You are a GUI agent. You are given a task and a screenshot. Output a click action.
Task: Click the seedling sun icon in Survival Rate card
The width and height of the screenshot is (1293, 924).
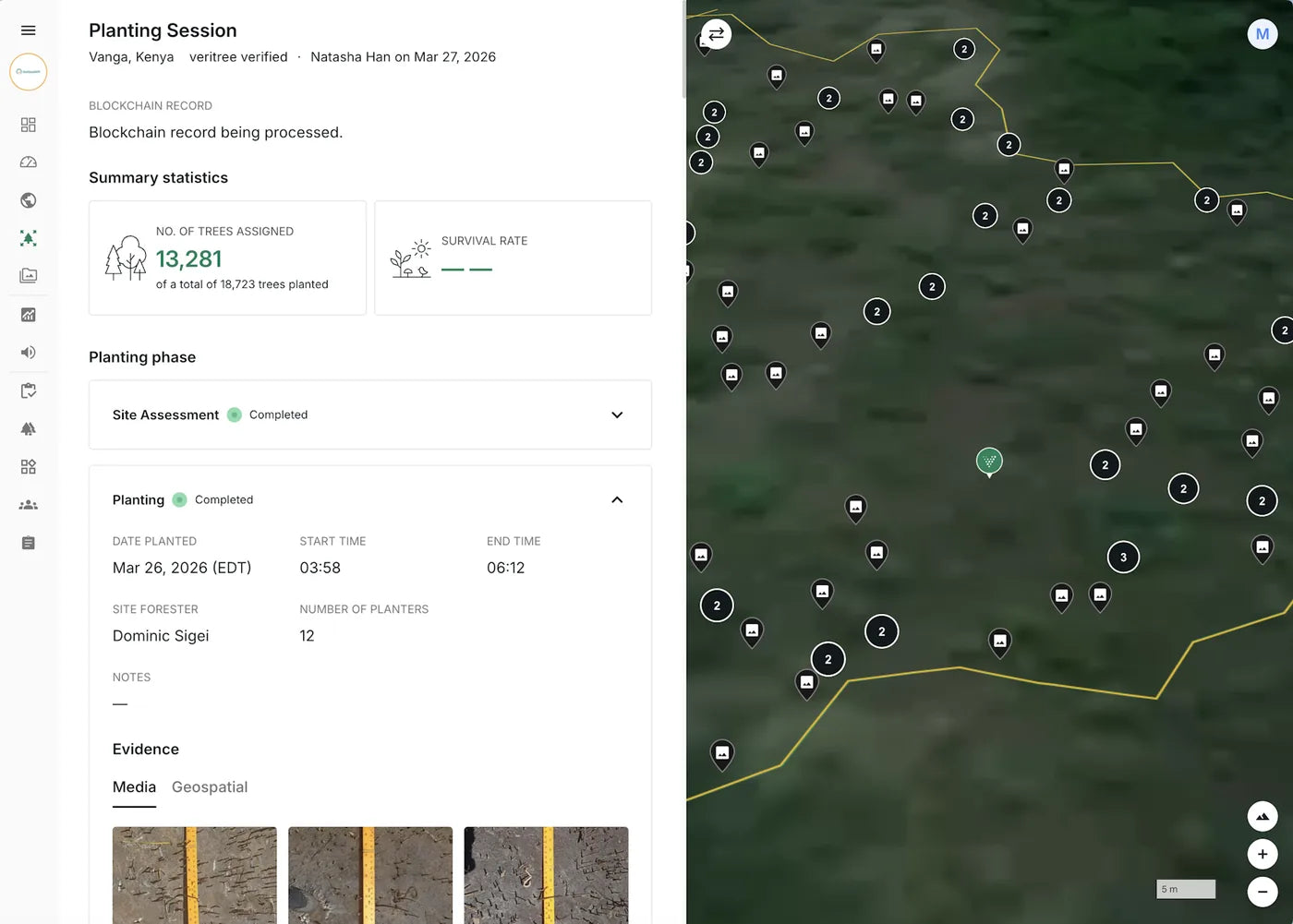click(411, 258)
